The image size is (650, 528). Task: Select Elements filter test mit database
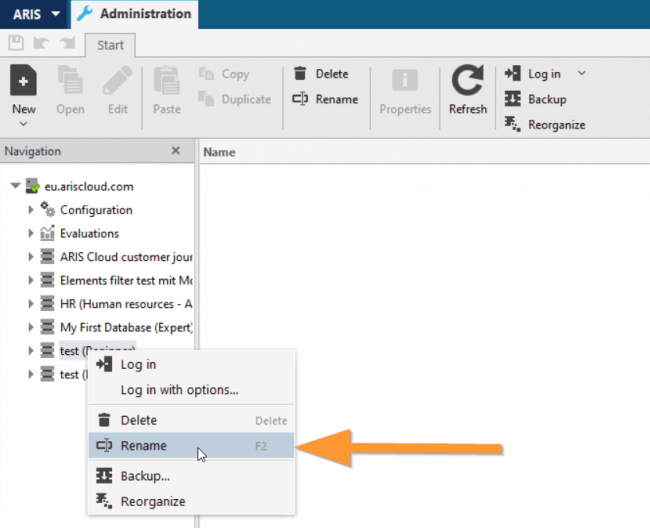tap(126, 281)
